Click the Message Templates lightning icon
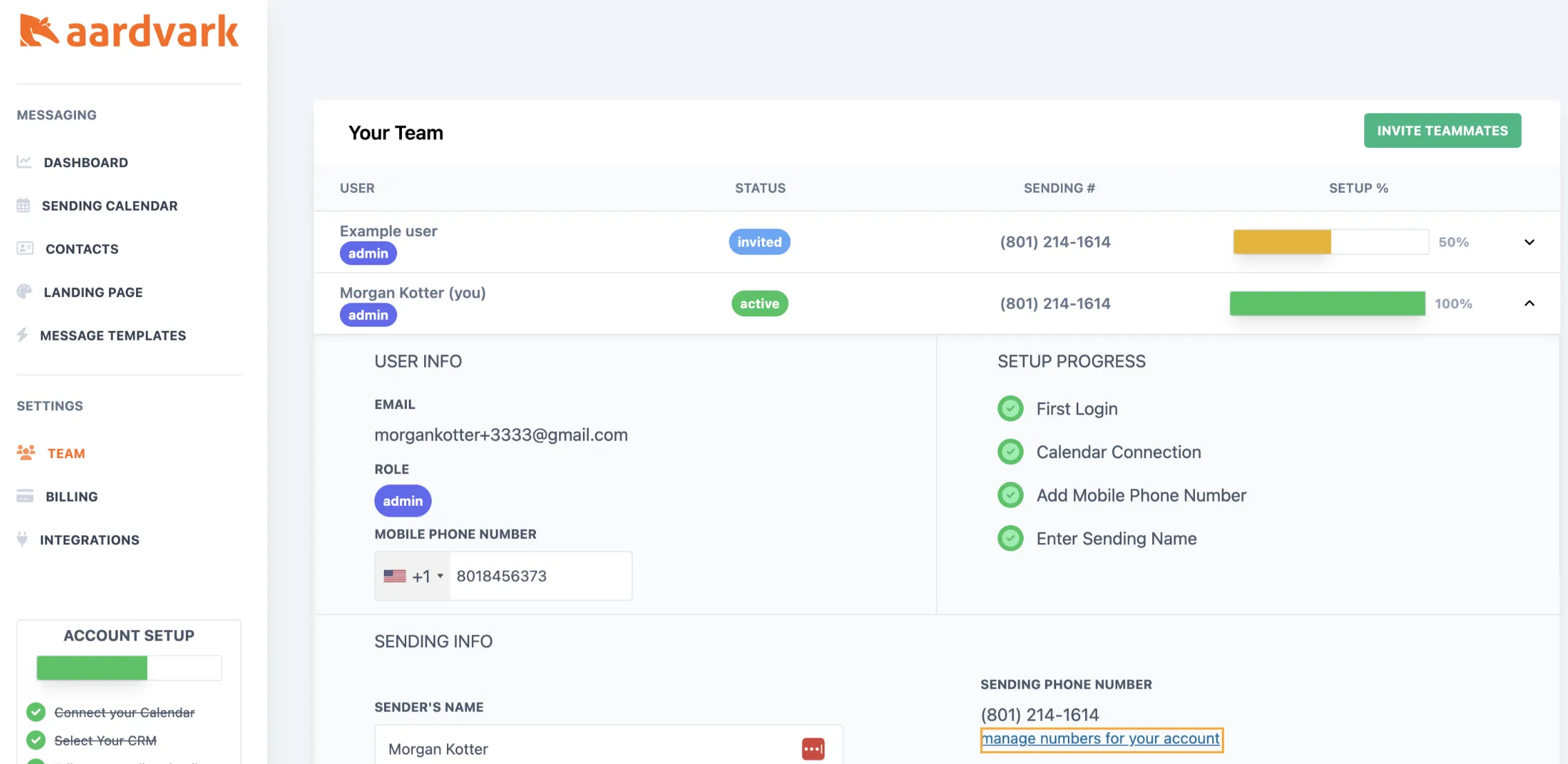1568x764 pixels. click(23, 335)
